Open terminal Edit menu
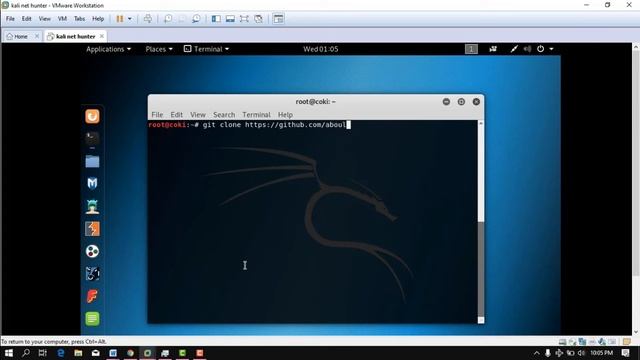The width and height of the screenshot is (640, 360). 176,115
